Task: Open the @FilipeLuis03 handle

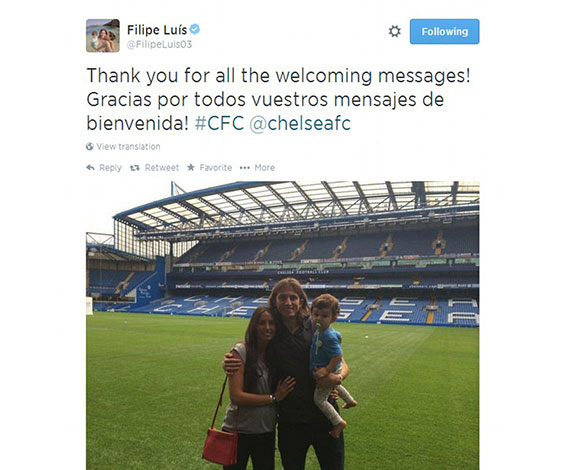Action: coord(159,44)
